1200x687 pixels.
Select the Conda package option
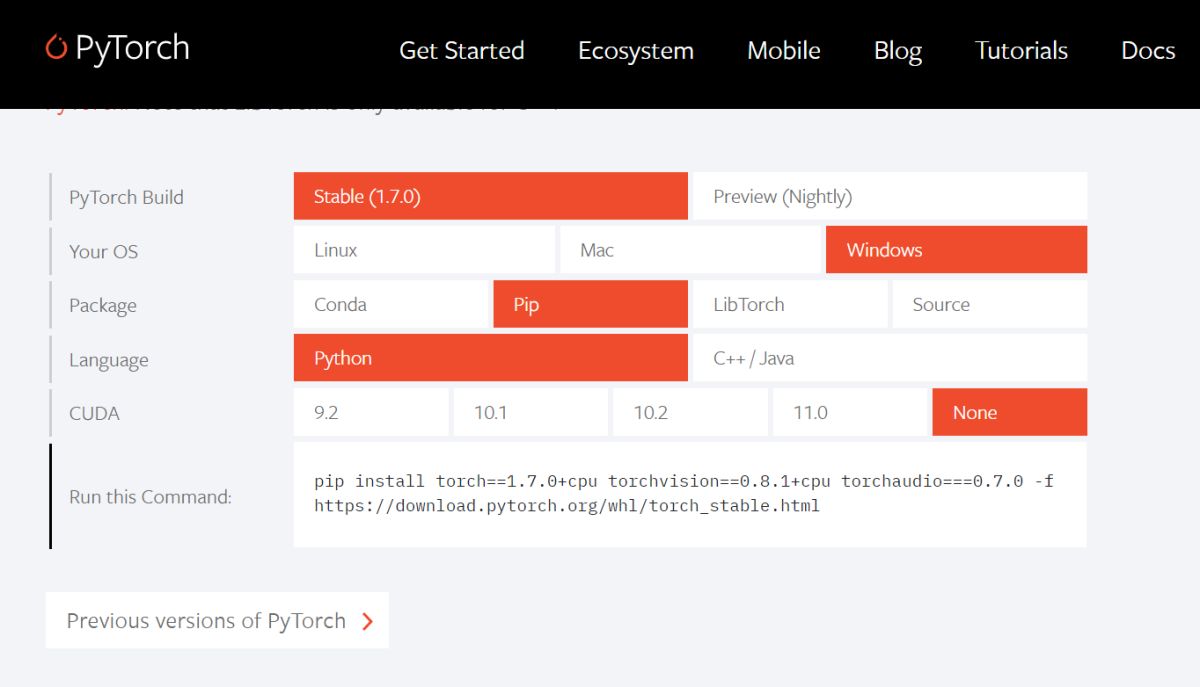tap(391, 304)
